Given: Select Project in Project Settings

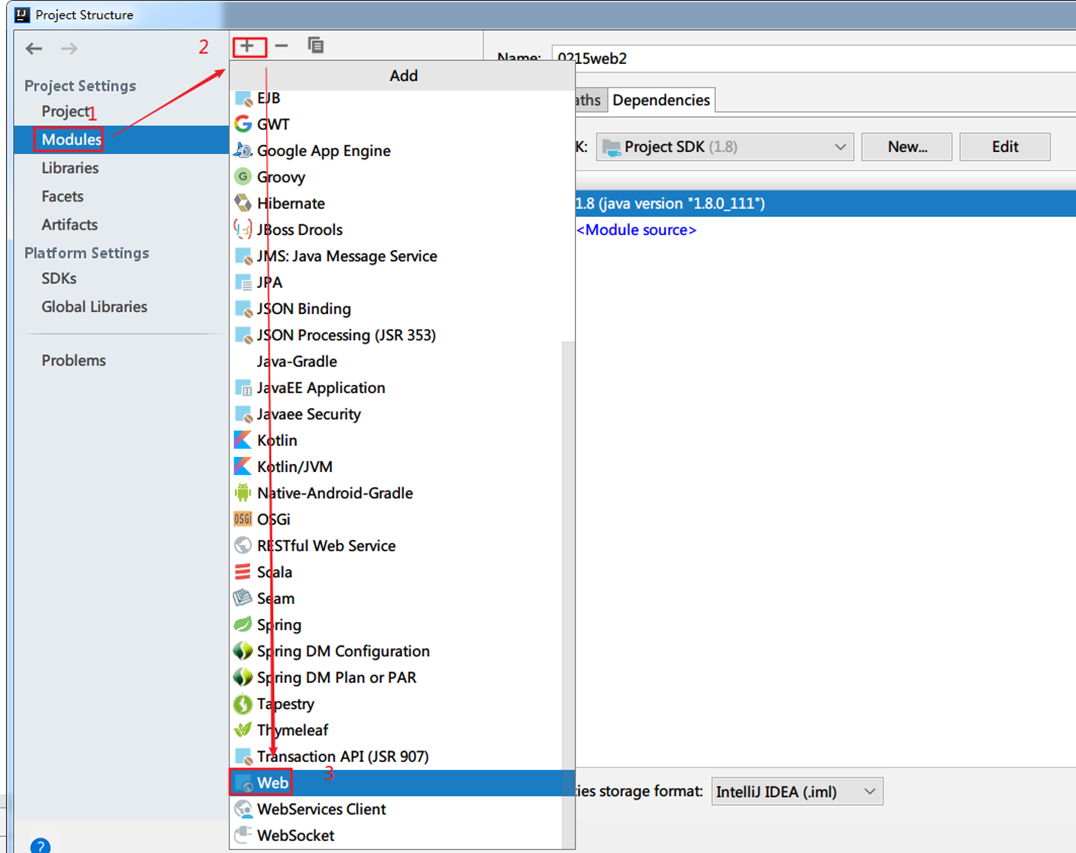Looking at the screenshot, I should pyautogui.click(x=65, y=111).
